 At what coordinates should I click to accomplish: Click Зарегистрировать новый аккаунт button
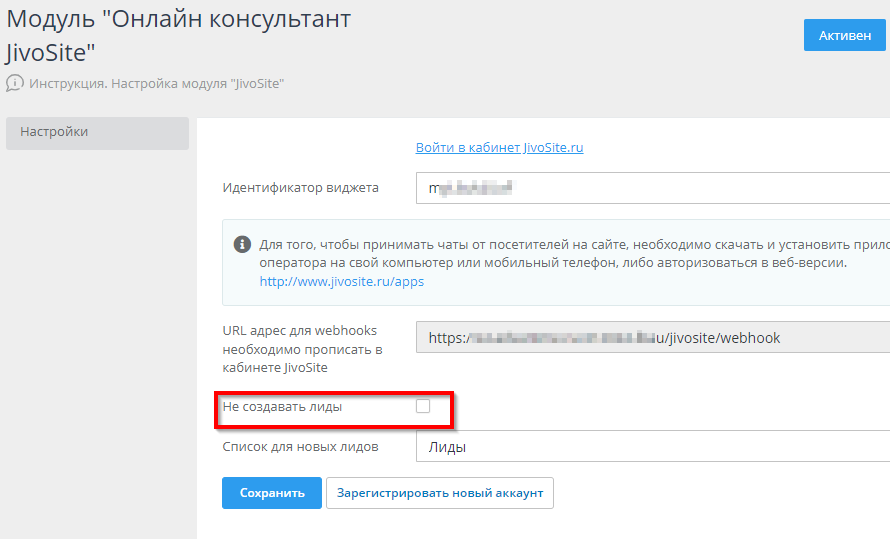pos(439,493)
